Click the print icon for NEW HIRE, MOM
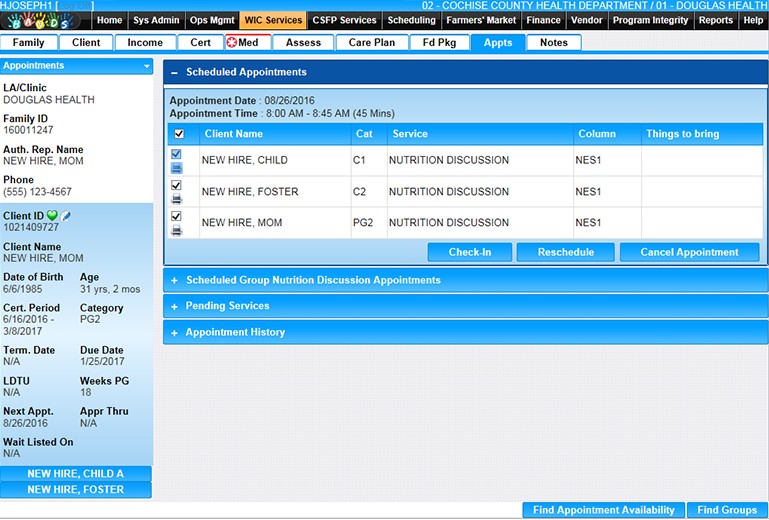Image resolution: width=769 pixels, height=520 pixels. (177, 230)
